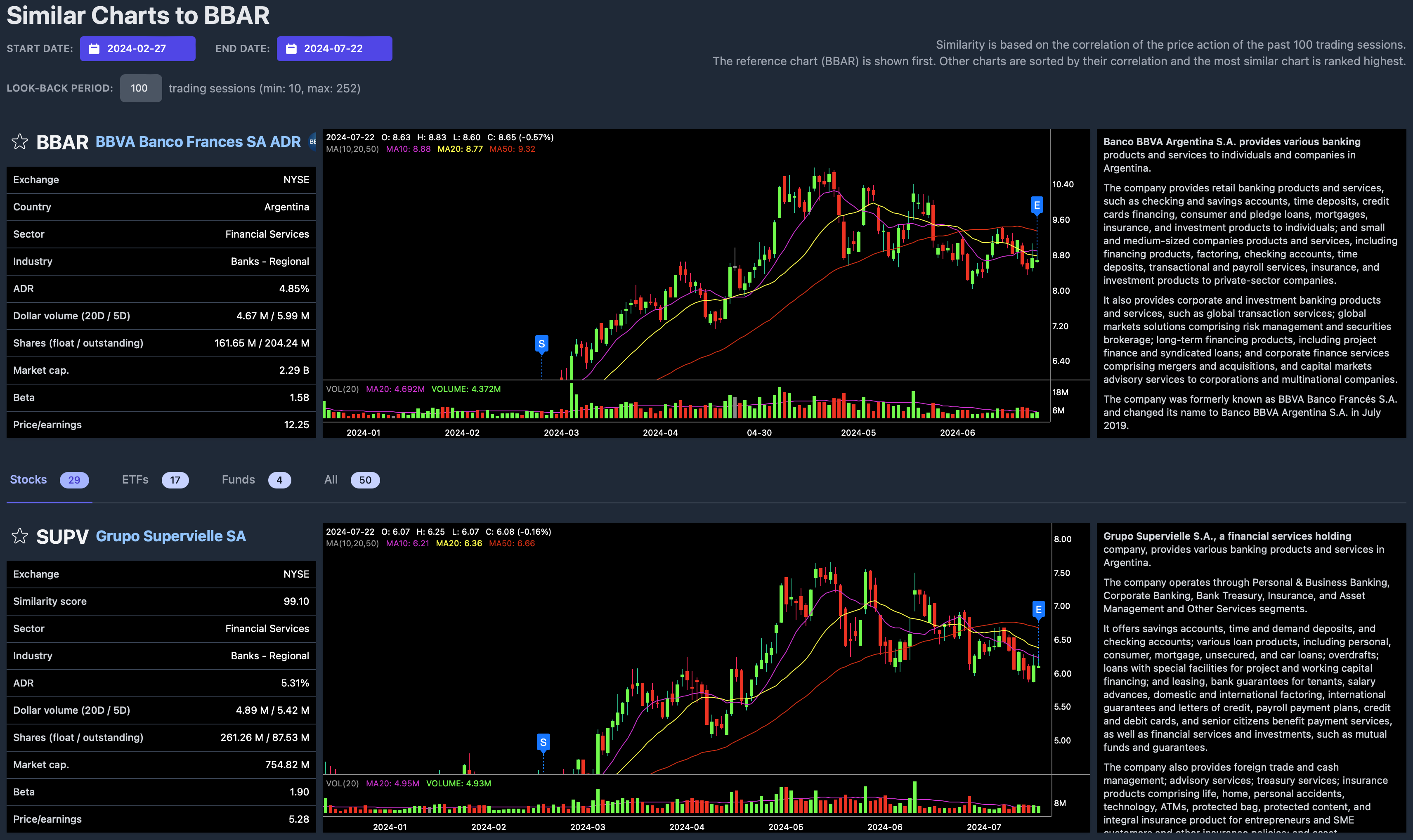
Task: Open the end date picker 2024-07-22
Action: 335,49
